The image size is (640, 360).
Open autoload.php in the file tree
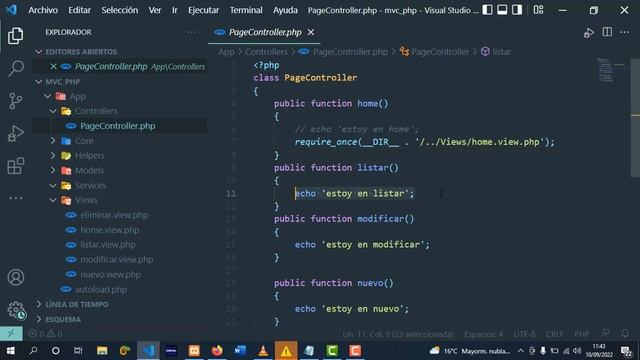click(x=101, y=289)
